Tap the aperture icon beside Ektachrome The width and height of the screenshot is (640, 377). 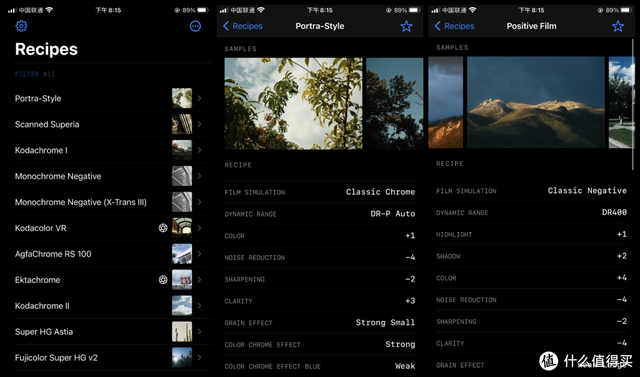click(163, 280)
